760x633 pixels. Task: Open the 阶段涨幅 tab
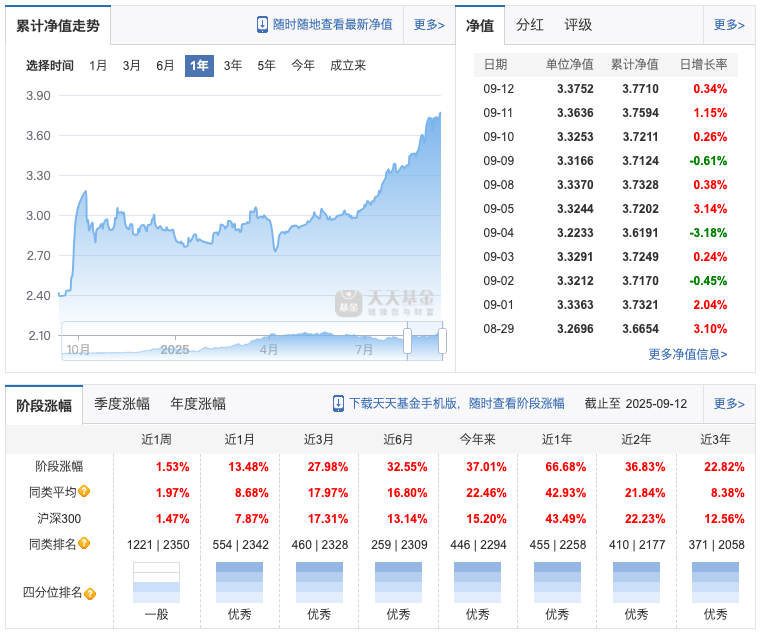(x=44, y=405)
